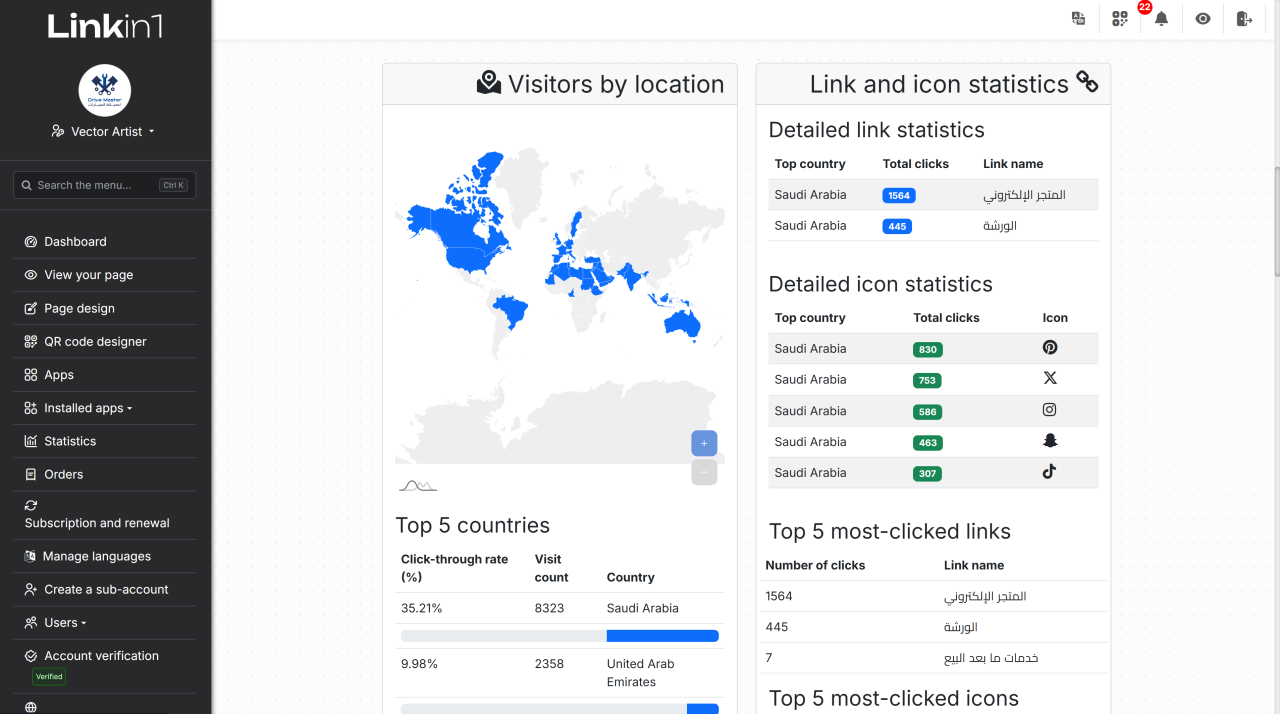Image resolution: width=1280 pixels, height=714 pixels.
Task: Click the 1564 total clicks badge
Action: (x=899, y=196)
